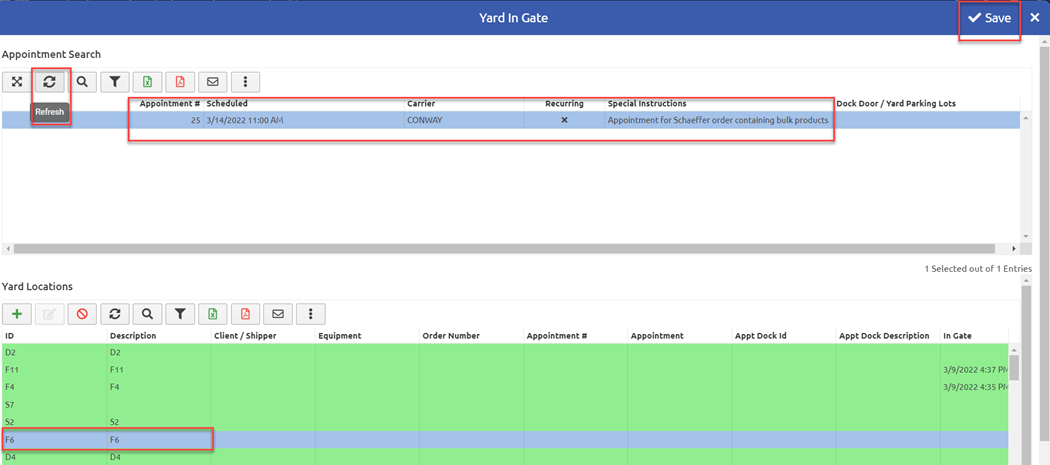The image size is (1050, 465).
Task: Click the filter icon in Appointment Search
Action: click(115, 82)
